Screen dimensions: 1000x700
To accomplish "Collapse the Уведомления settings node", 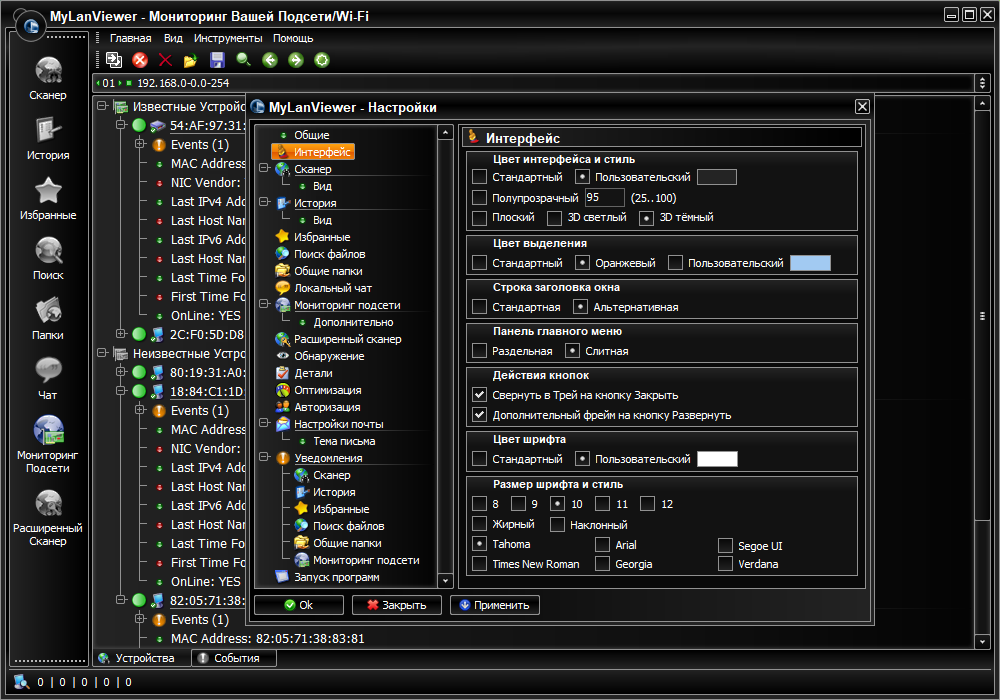I will [x=264, y=456].
